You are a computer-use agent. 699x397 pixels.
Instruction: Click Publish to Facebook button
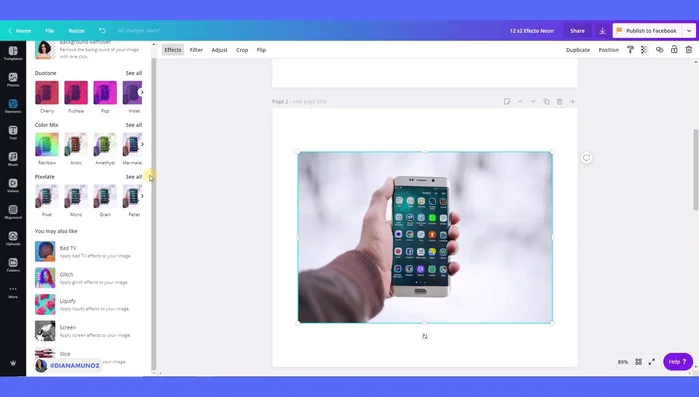pos(647,31)
